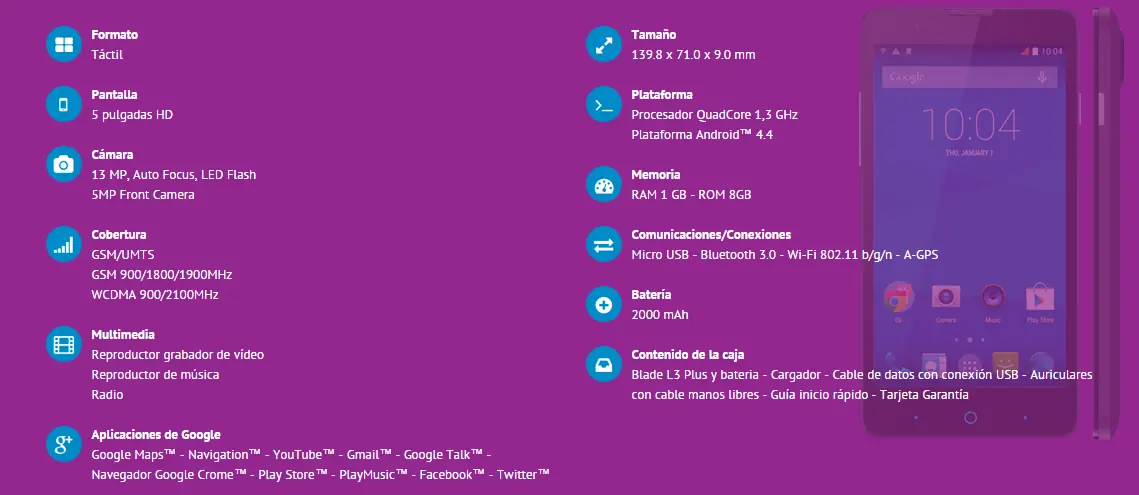Click the line starting 'Google Maps™'
Screen dimensions: 1139x495
(291, 454)
